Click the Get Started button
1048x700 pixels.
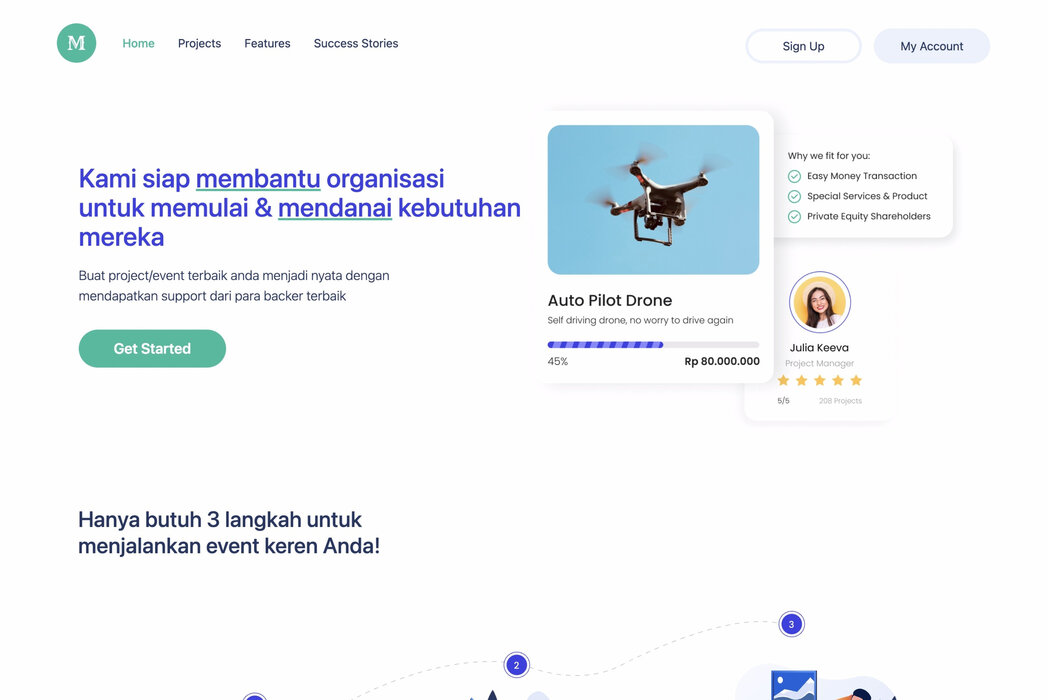tap(152, 348)
